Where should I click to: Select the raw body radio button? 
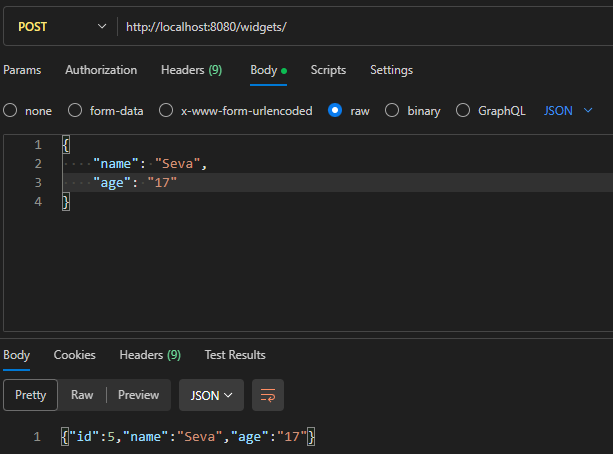click(335, 111)
